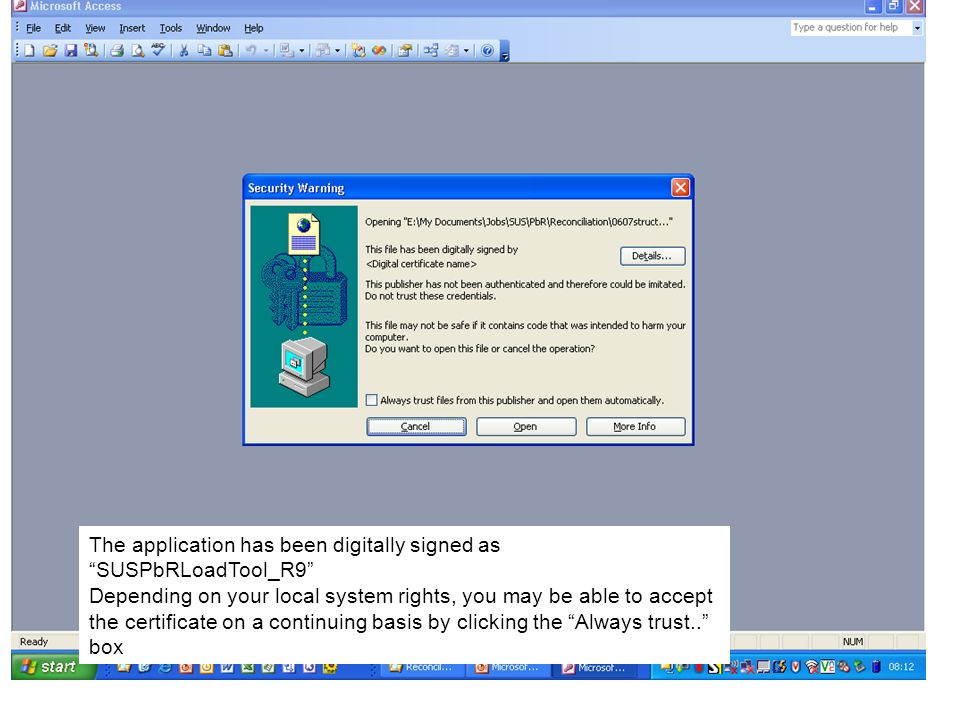
Task: Click the Microsoft Access Help question-mark icon
Action: [487, 50]
